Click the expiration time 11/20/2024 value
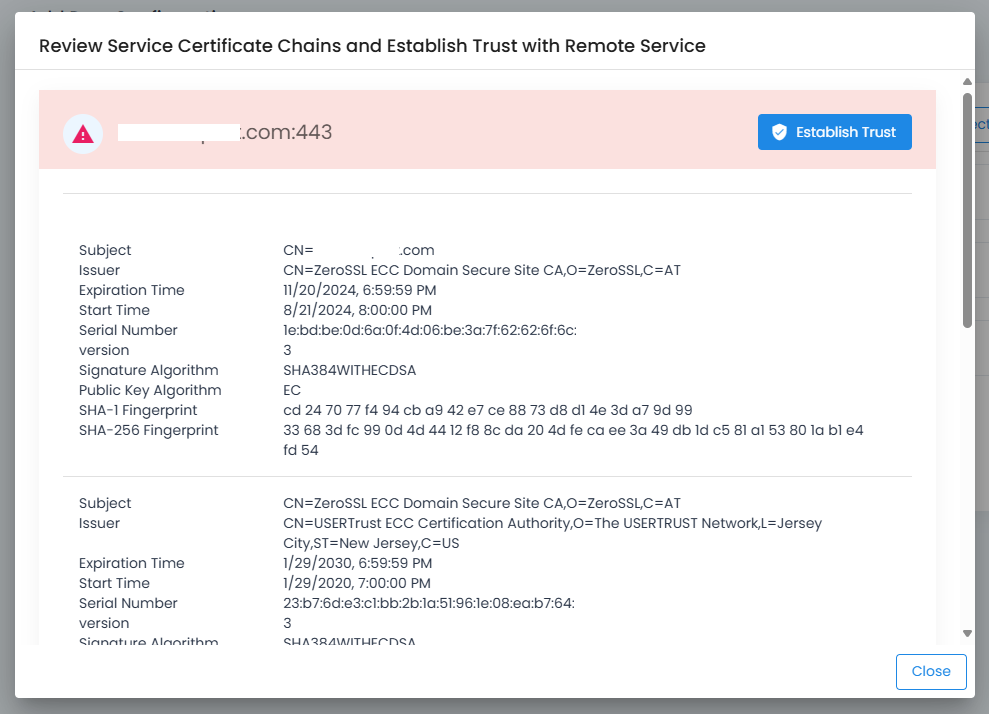This screenshot has width=989, height=714. (359, 290)
